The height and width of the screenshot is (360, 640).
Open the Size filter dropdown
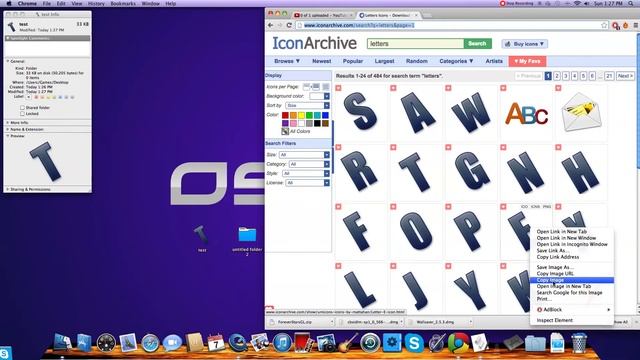coord(304,155)
